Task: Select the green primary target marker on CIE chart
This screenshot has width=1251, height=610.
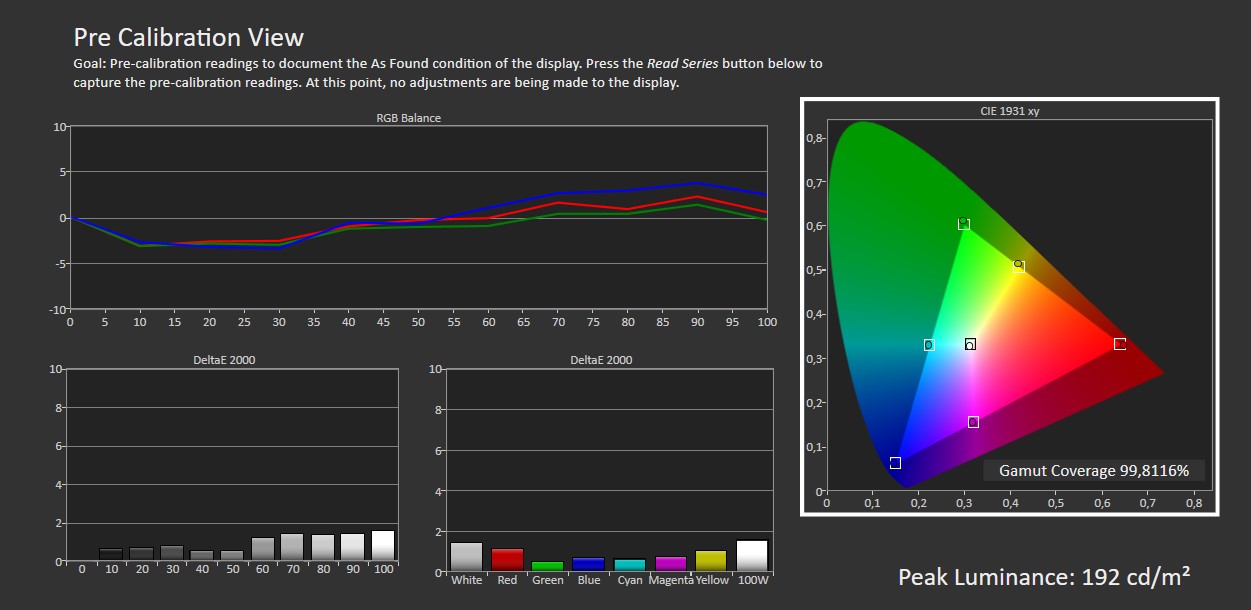Action: coord(964,224)
